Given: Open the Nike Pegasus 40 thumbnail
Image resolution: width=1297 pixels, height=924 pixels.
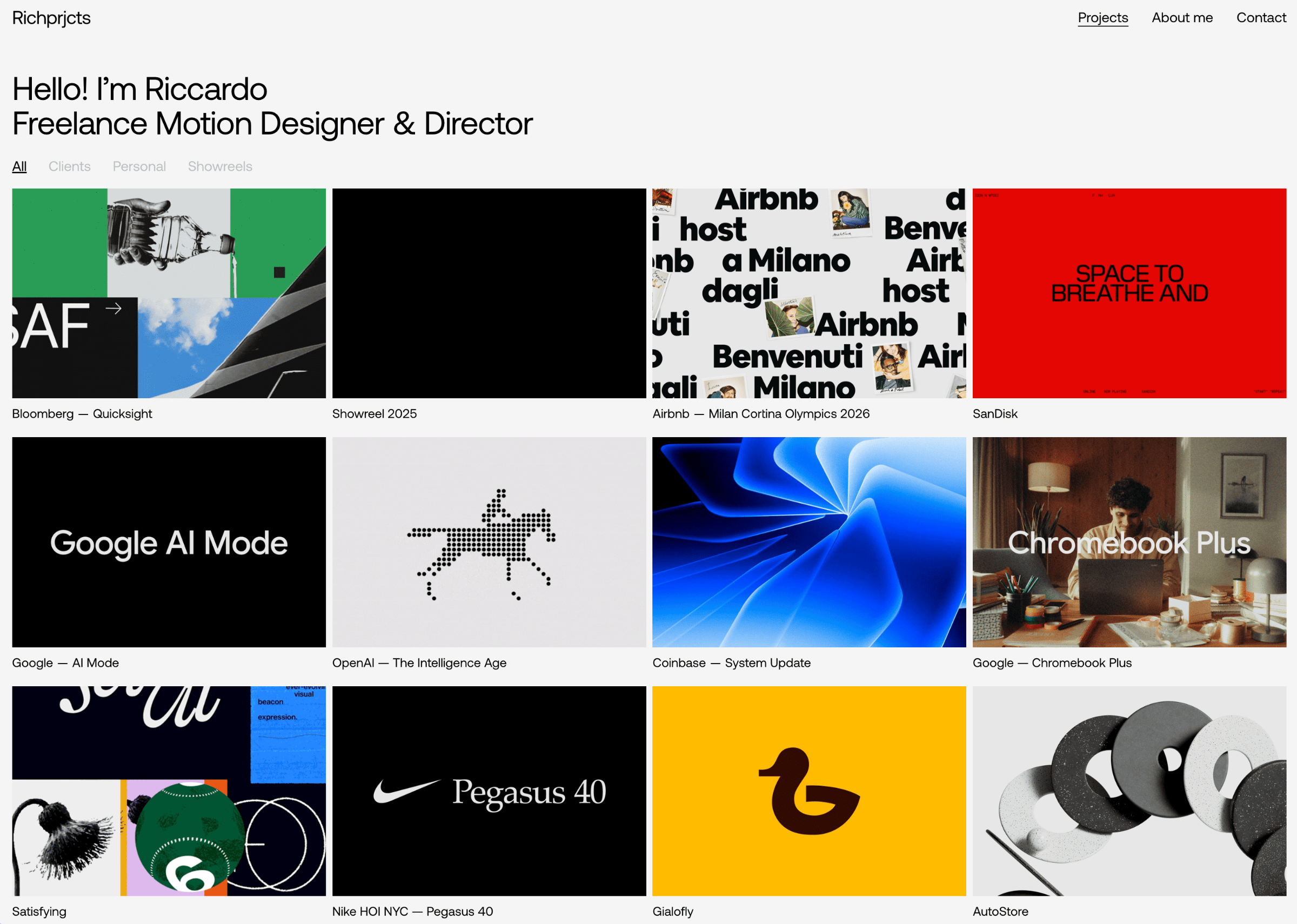Looking at the screenshot, I should tap(489, 791).
